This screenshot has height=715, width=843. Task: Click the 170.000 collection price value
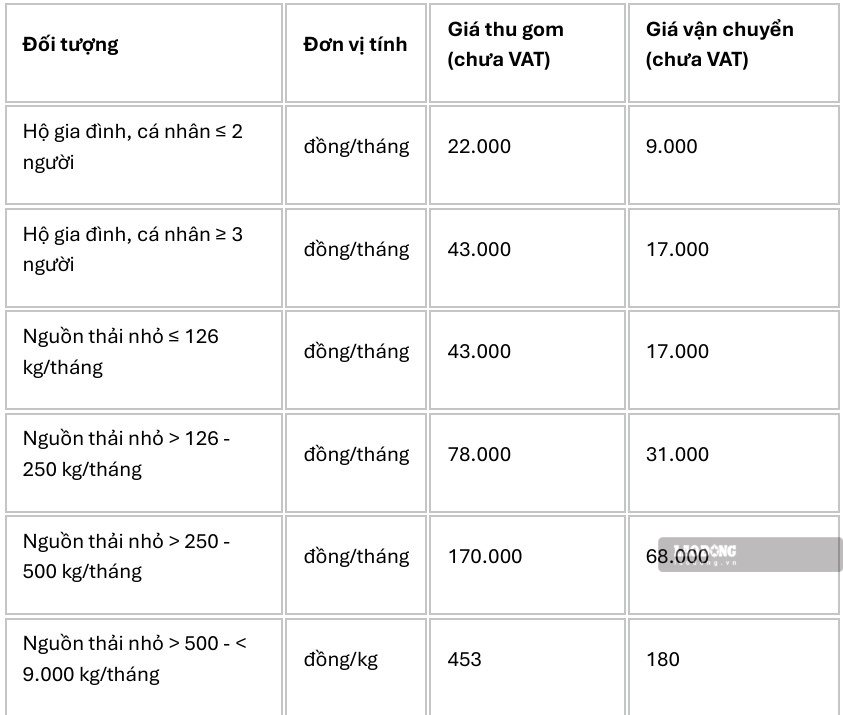tap(485, 556)
